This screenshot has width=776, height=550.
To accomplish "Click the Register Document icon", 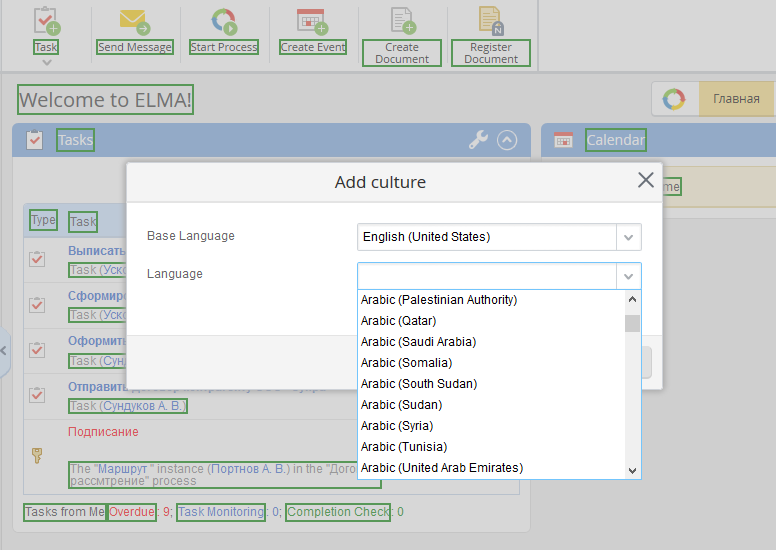I will 491,21.
